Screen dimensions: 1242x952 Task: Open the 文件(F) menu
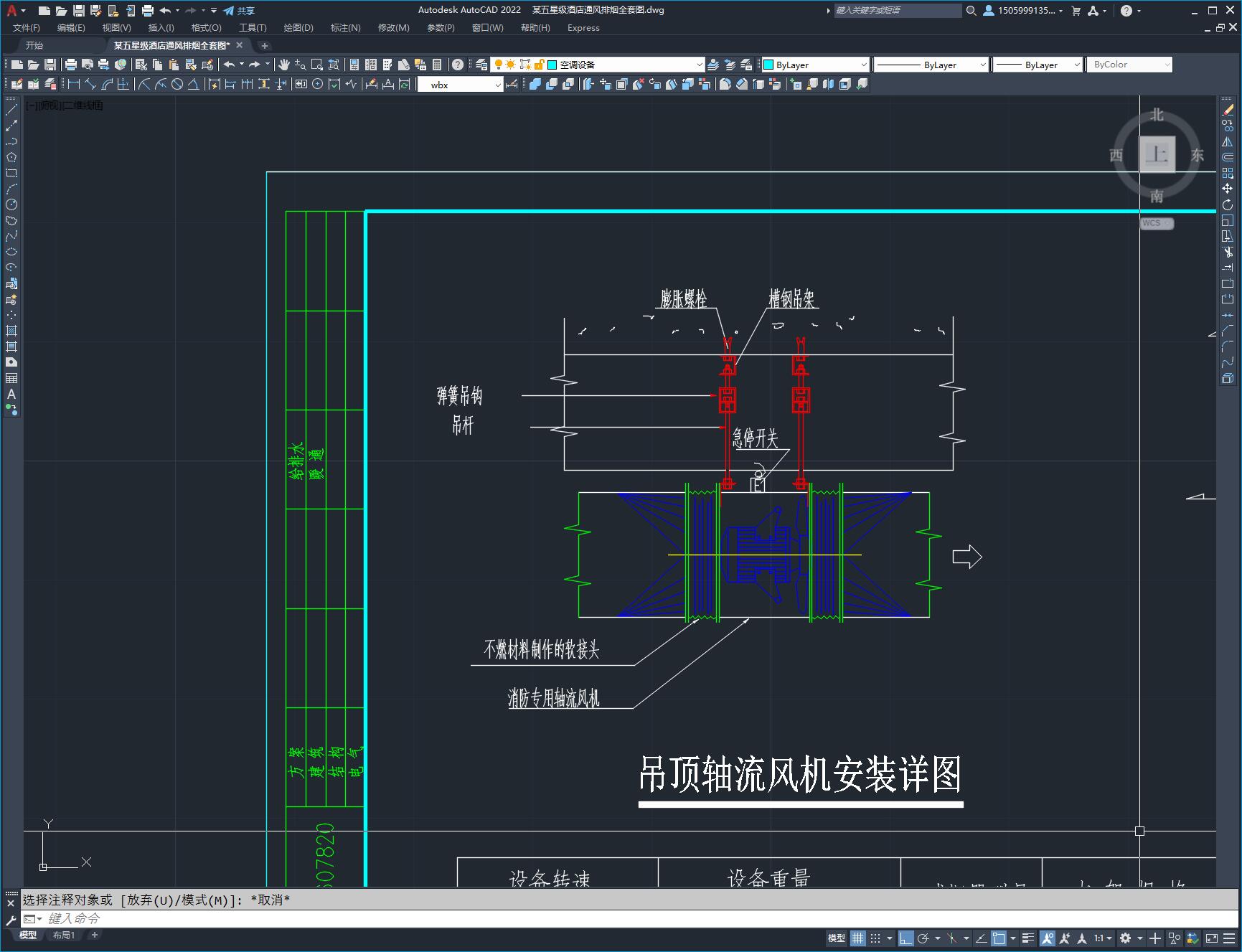(27, 28)
